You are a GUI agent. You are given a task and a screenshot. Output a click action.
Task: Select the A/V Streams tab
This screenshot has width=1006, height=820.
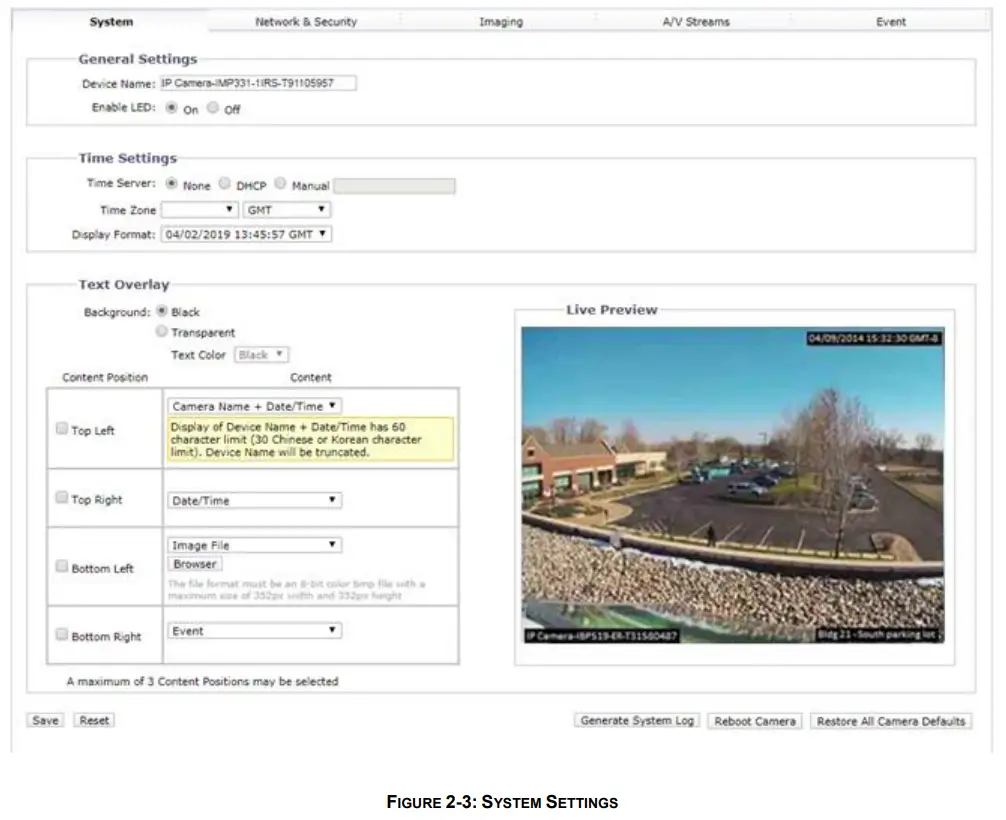(696, 21)
